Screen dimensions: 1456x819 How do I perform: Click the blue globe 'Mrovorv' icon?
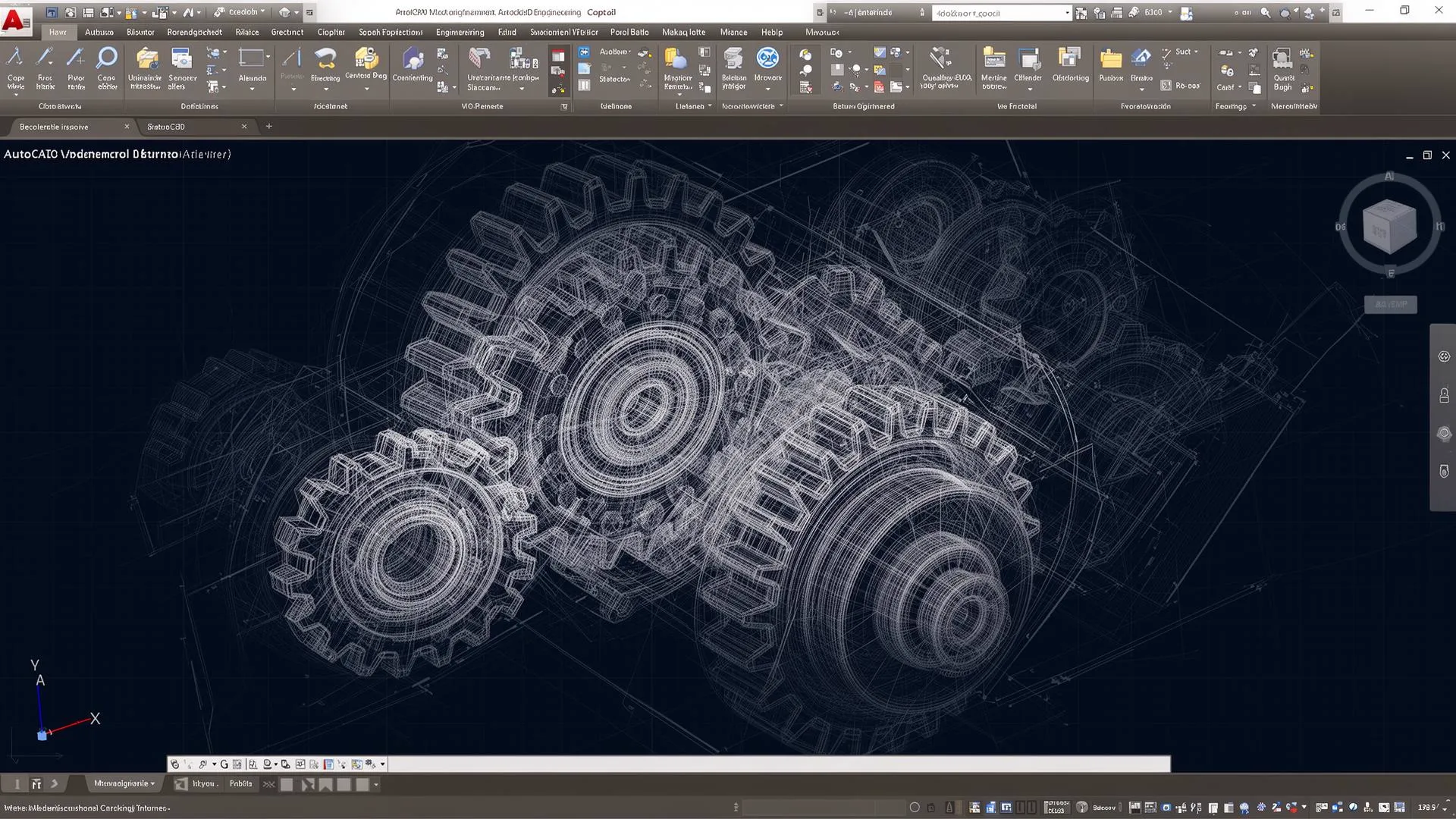click(x=767, y=58)
